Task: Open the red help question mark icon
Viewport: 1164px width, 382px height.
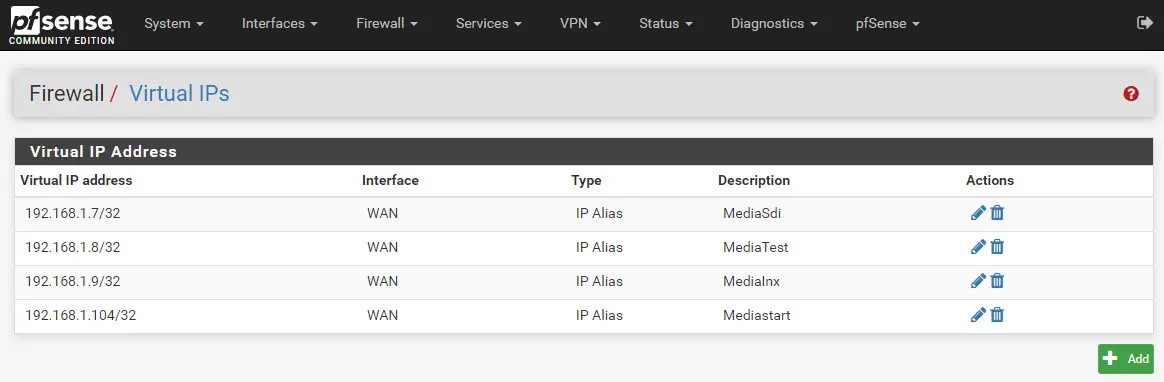Action: (1131, 93)
